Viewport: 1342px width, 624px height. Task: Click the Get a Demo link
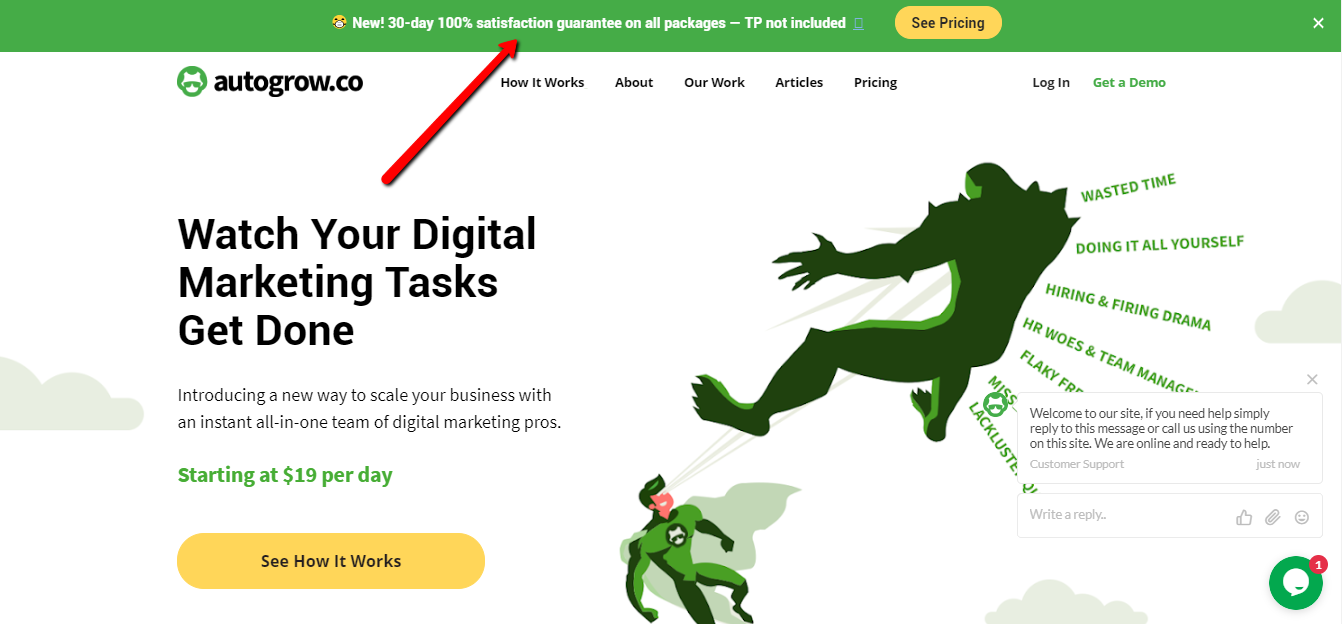[1129, 82]
